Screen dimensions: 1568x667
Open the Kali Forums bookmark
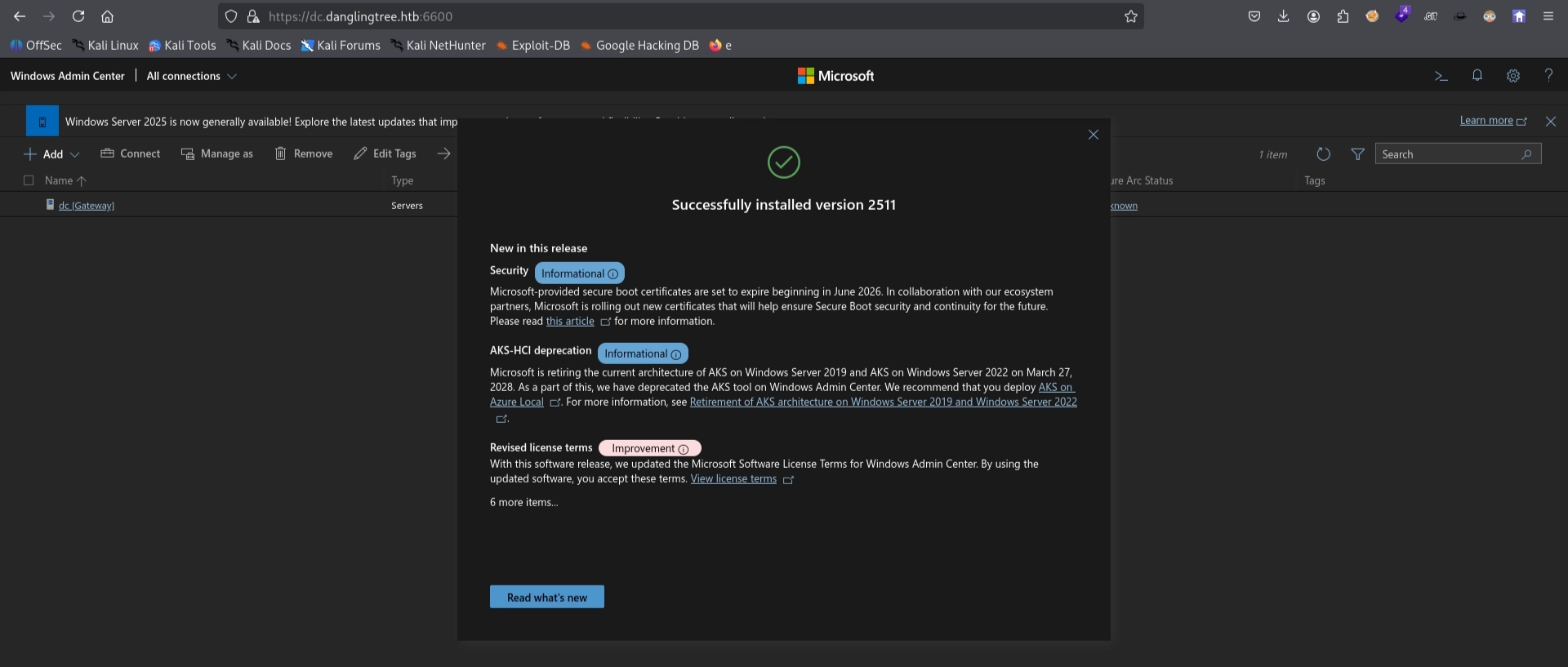click(x=341, y=46)
